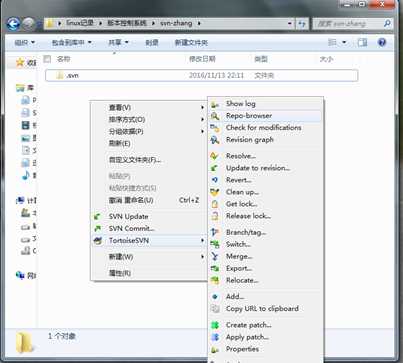Click the SVN Update green arrow icon
Screen dimensions: 403x363
97,217
